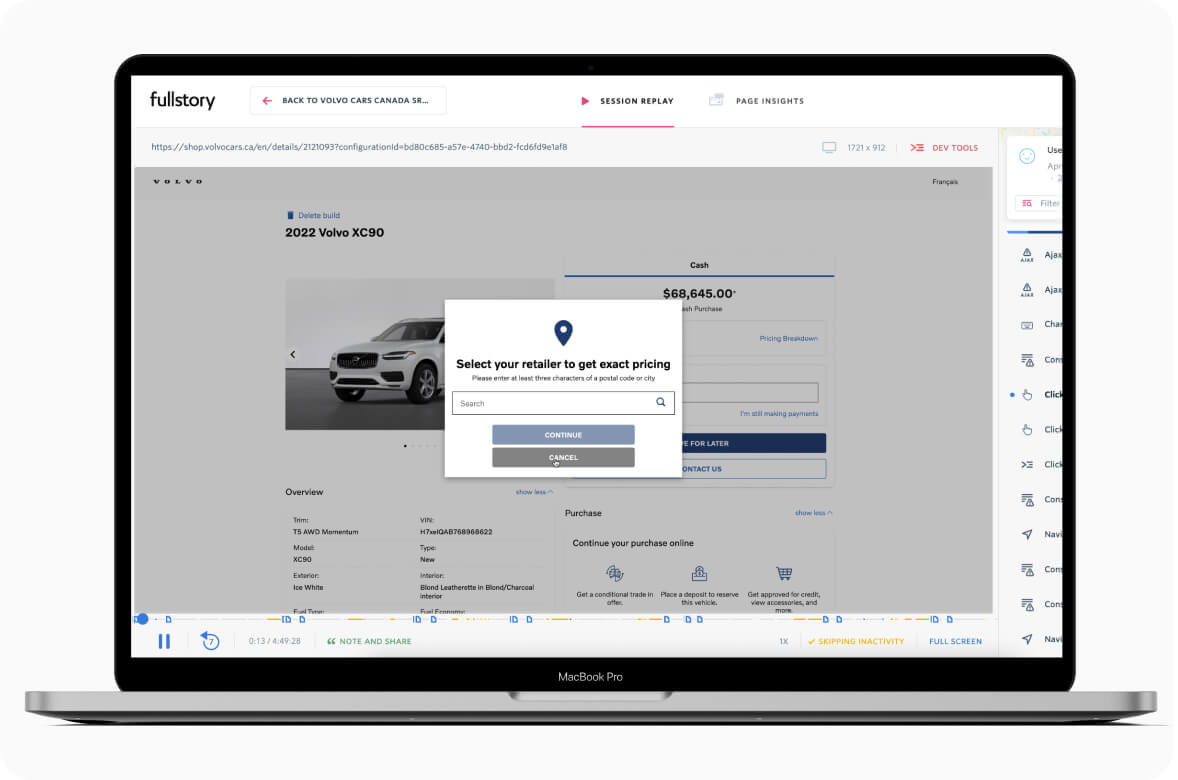This screenshot has height=780, width=1178.
Task: Click the Note and Share button
Action: (370, 642)
